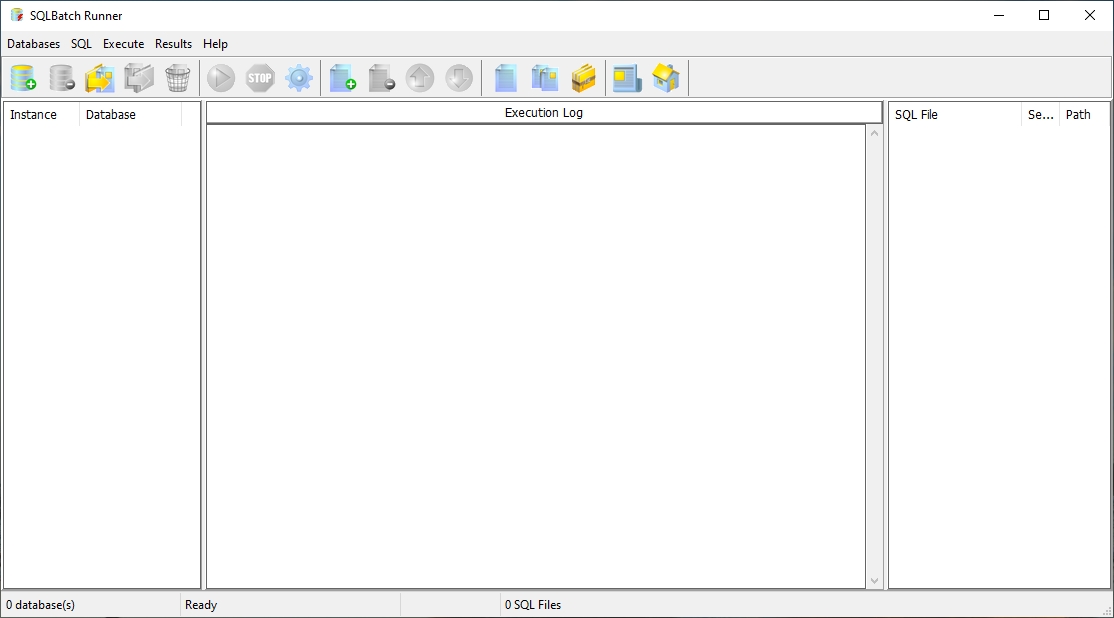Viewport: 1114px width, 618px height.
Task: Stop the running execution
Action: pyautogui.click(x=259, y=78)
